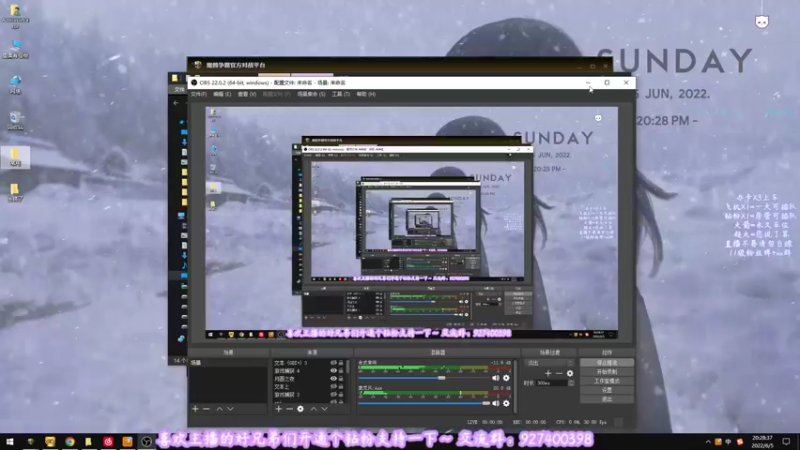
Task: Move source down in the sources list
Action: point(324,409)
